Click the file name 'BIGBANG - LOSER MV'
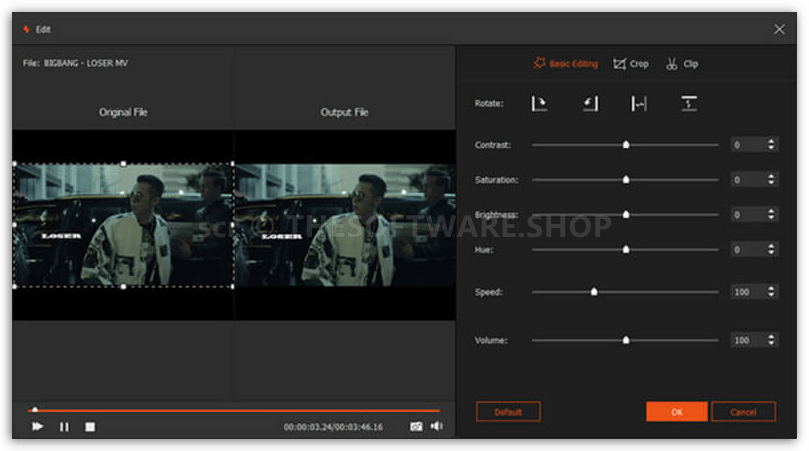The width and height of the screenshot is (809, 451). pos(86,63)
